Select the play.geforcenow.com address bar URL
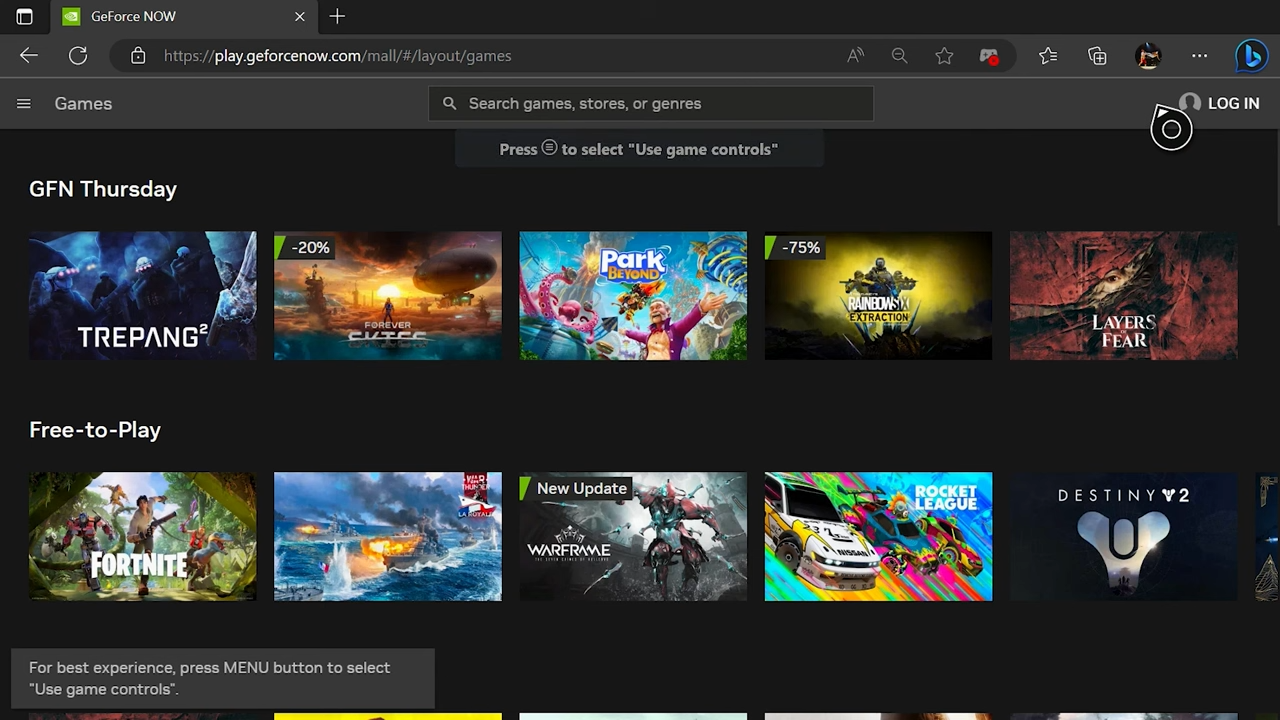1280x720 pixels. point(338,56)
